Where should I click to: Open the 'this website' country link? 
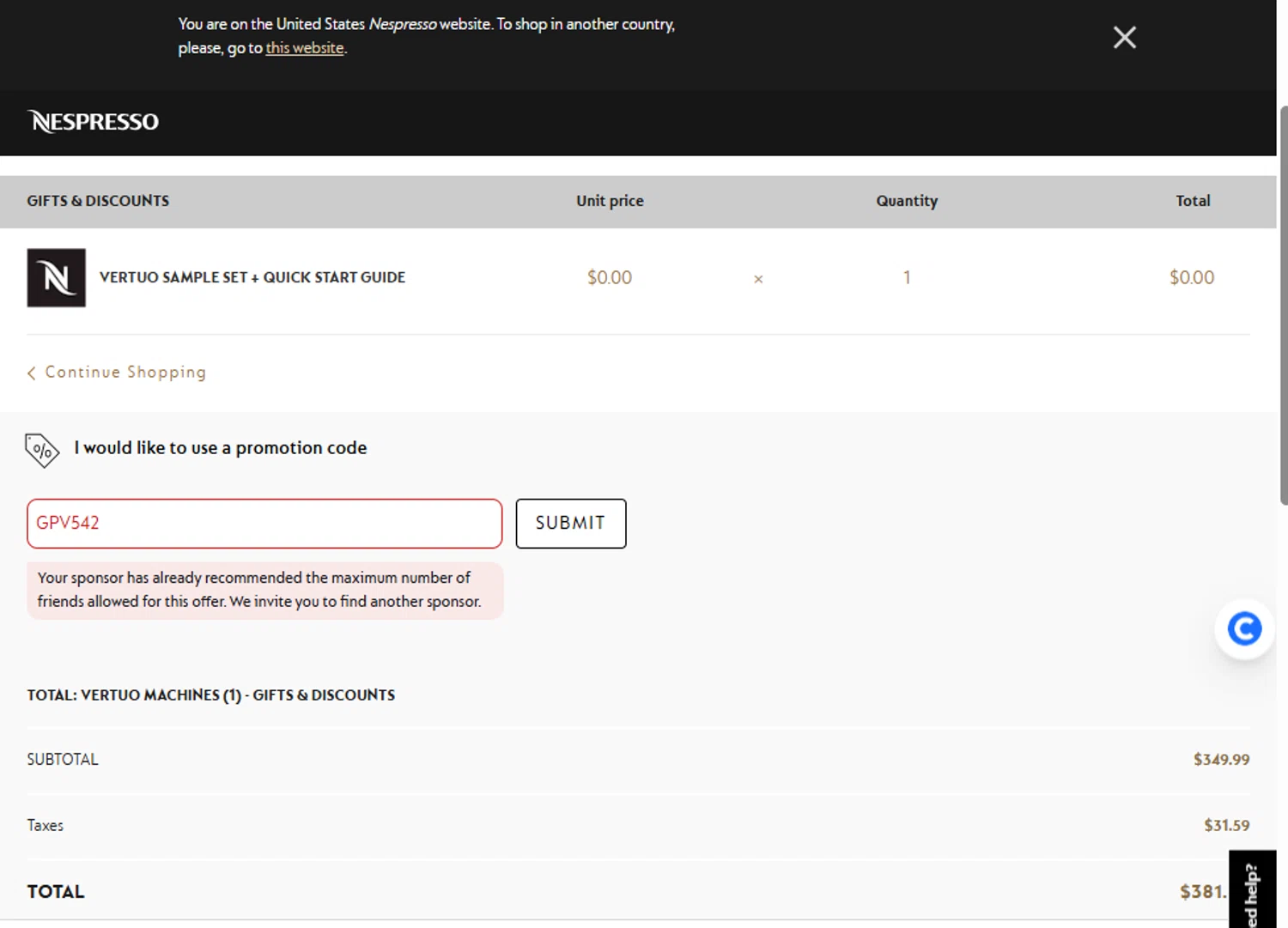[x=304, y=48]
